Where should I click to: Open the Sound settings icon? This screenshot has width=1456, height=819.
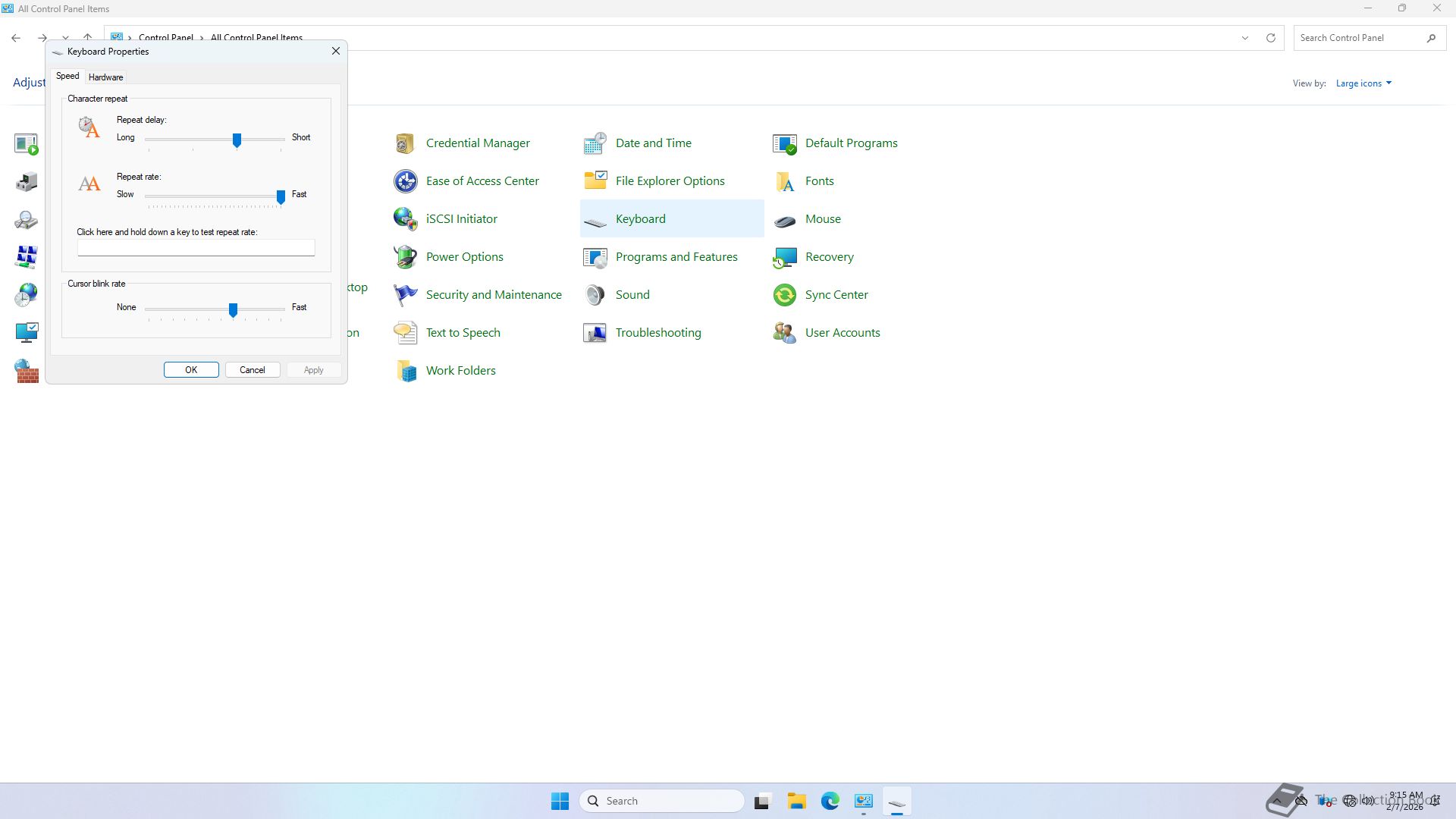pyautogui.click(x=595, y=295)
